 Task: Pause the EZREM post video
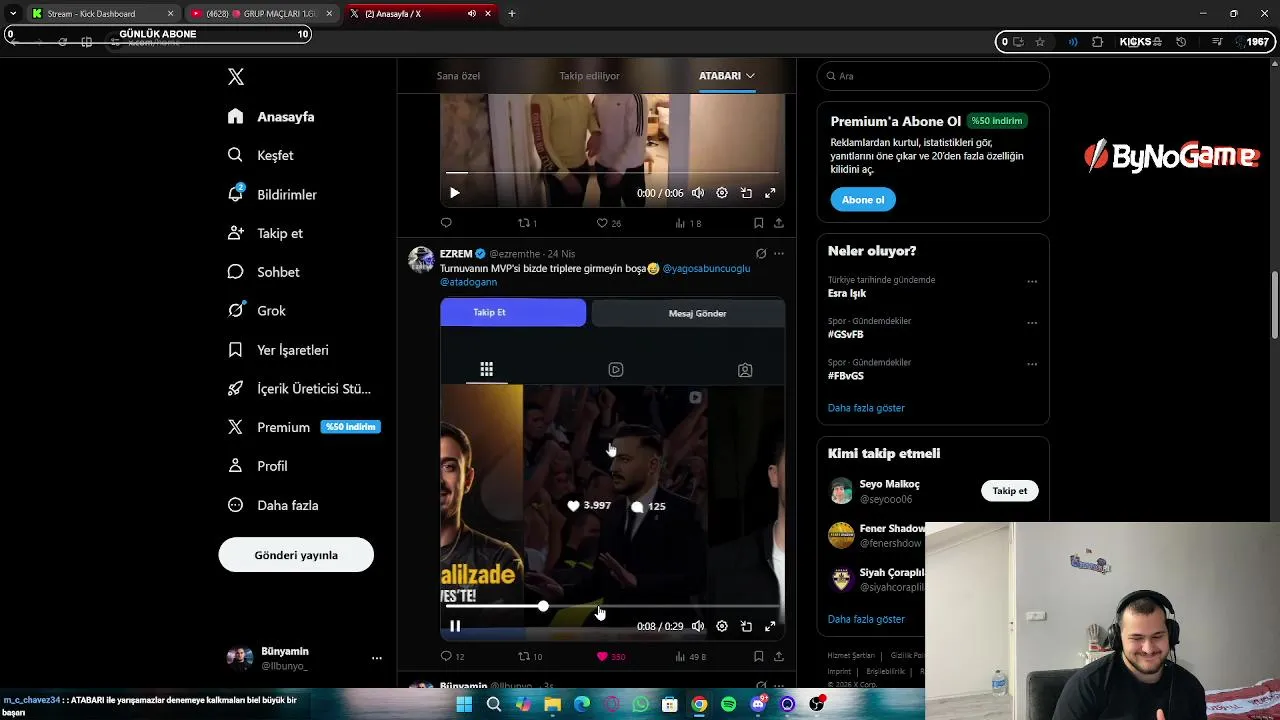(x=454, y=626)
